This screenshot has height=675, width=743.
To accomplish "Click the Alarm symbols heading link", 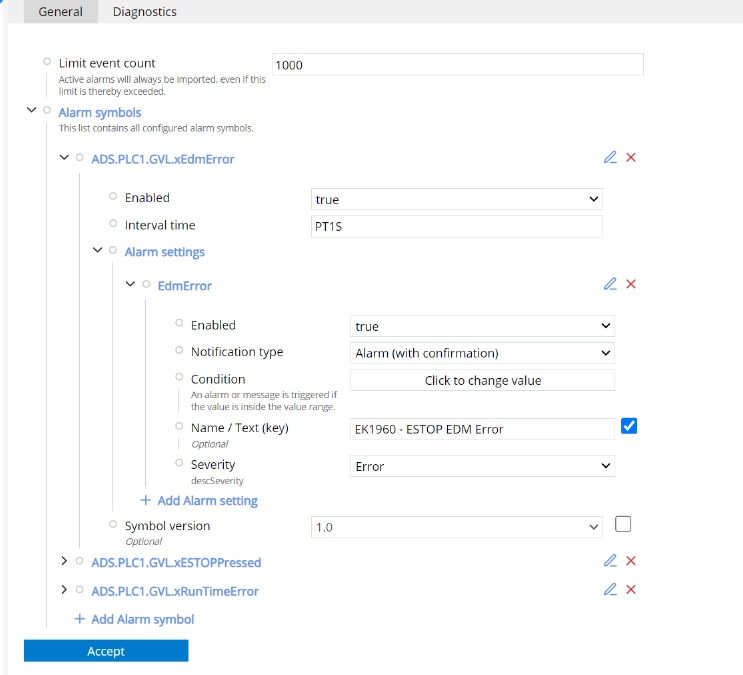I will point(100,112).
